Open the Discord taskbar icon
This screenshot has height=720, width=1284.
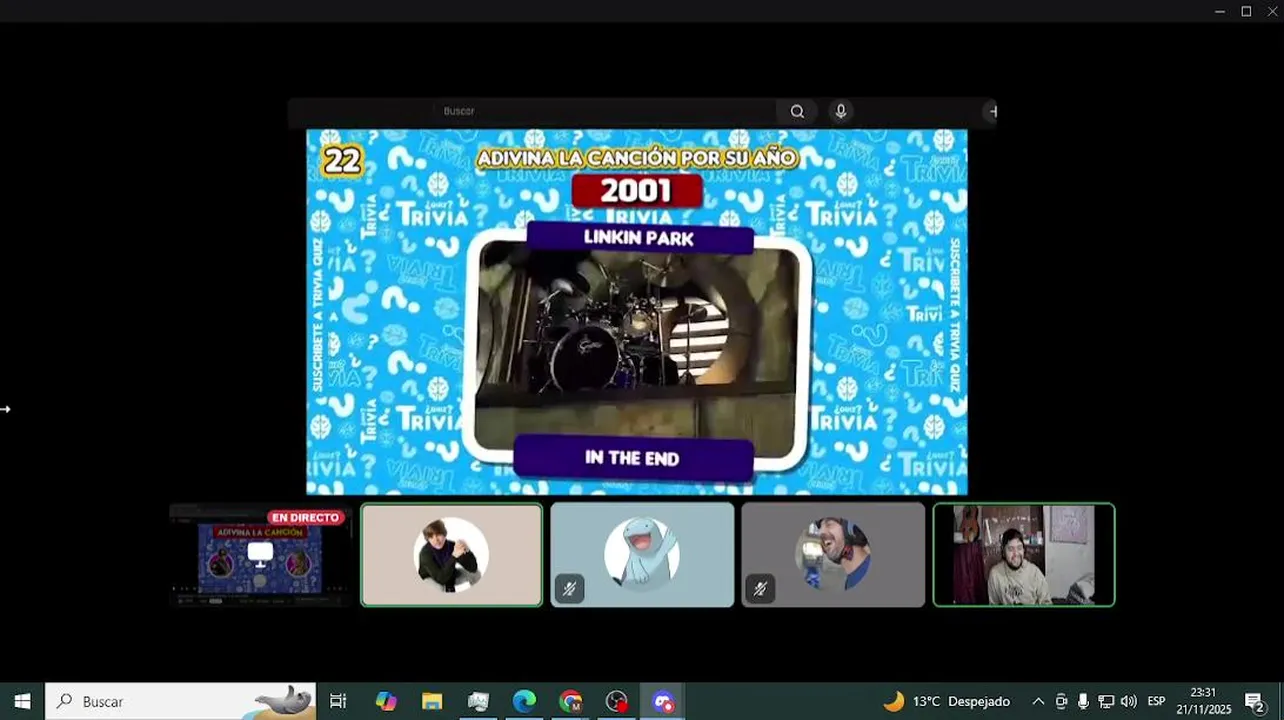coord(663,701)
